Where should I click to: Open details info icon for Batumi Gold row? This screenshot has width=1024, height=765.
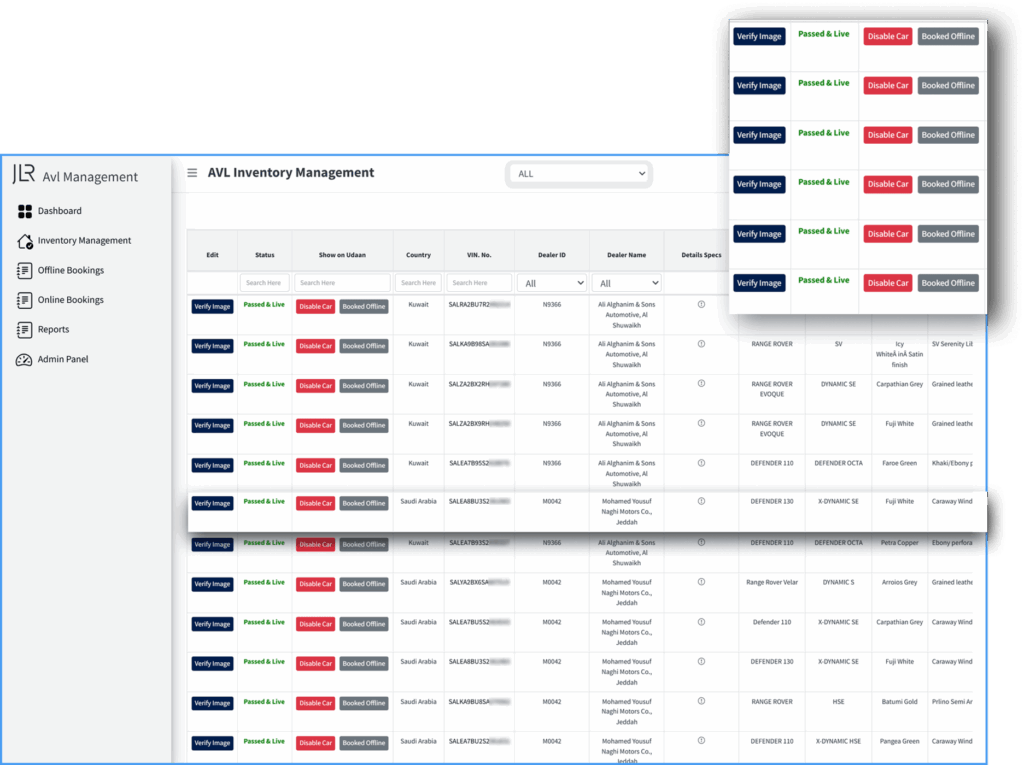tap(701, 702)
